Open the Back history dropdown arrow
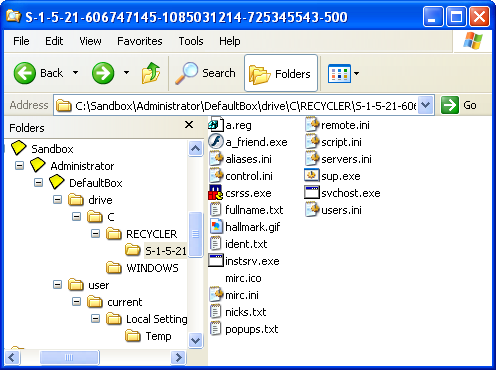This screenshot has height=370, width=496. tap(76, 73)
